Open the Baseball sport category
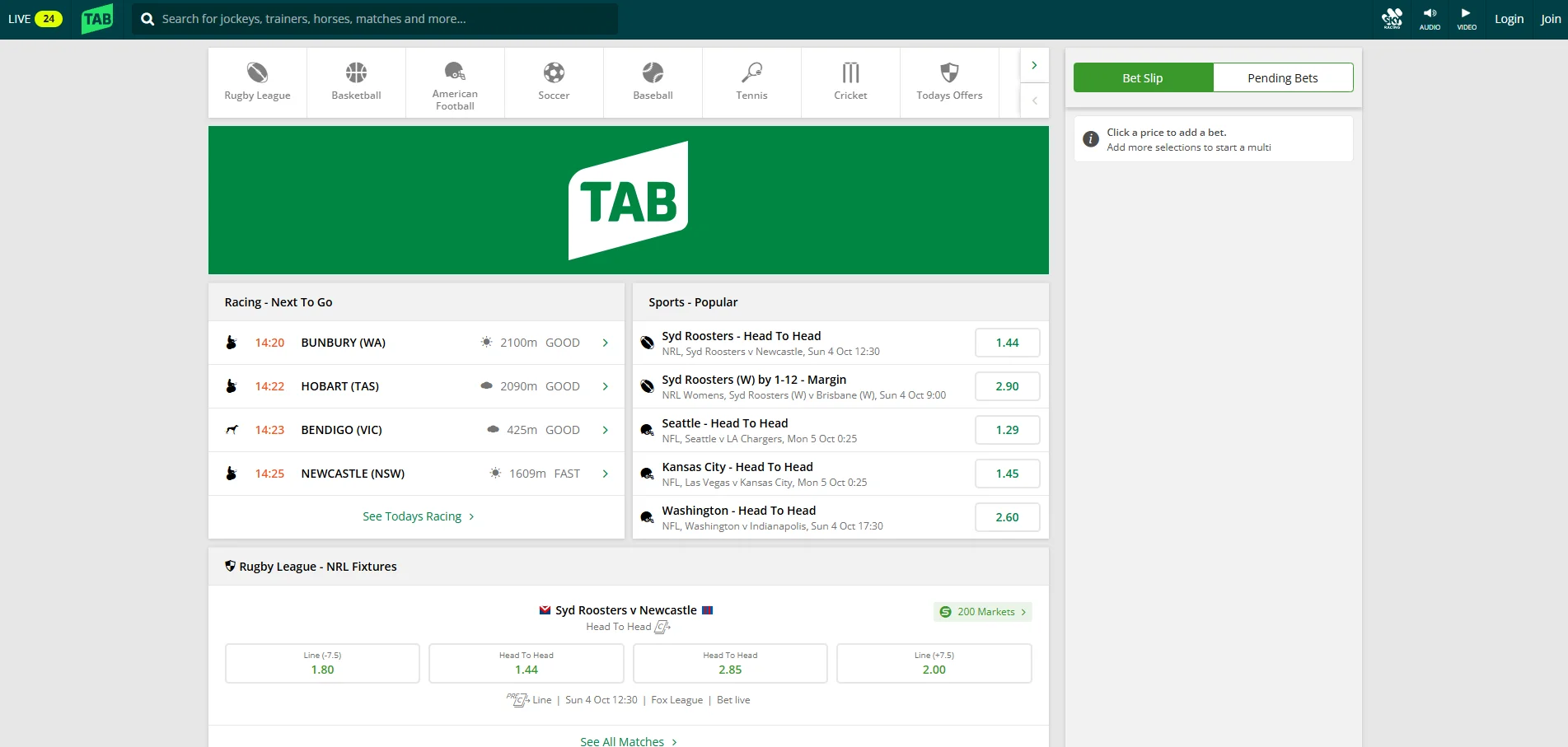Screen dimensions: 1568x747 click(x=653, y=82)
